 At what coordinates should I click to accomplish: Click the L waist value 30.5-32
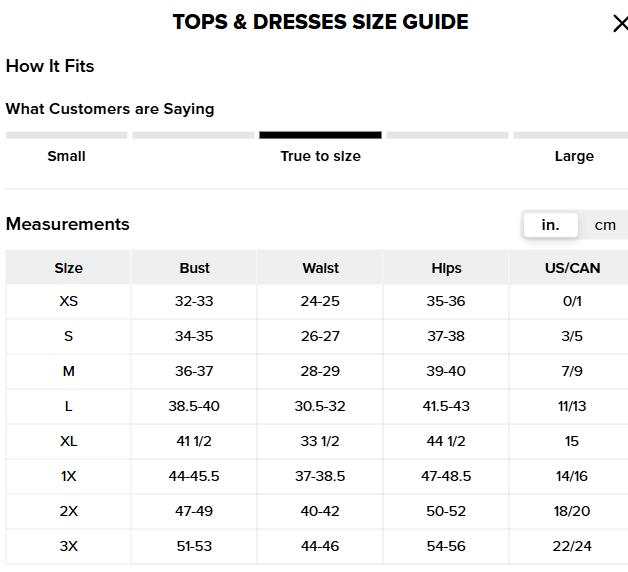tap(320, 406)
